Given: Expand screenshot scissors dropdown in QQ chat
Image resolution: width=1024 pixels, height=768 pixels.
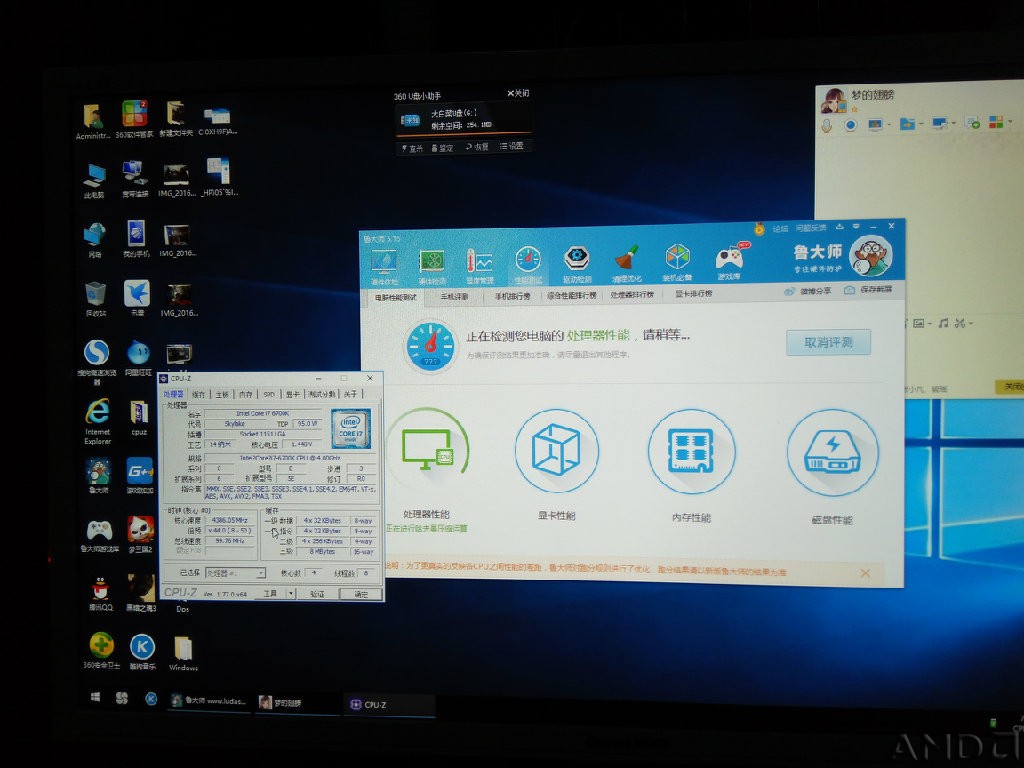Looking at the screenshot, I should click(972, 323).
